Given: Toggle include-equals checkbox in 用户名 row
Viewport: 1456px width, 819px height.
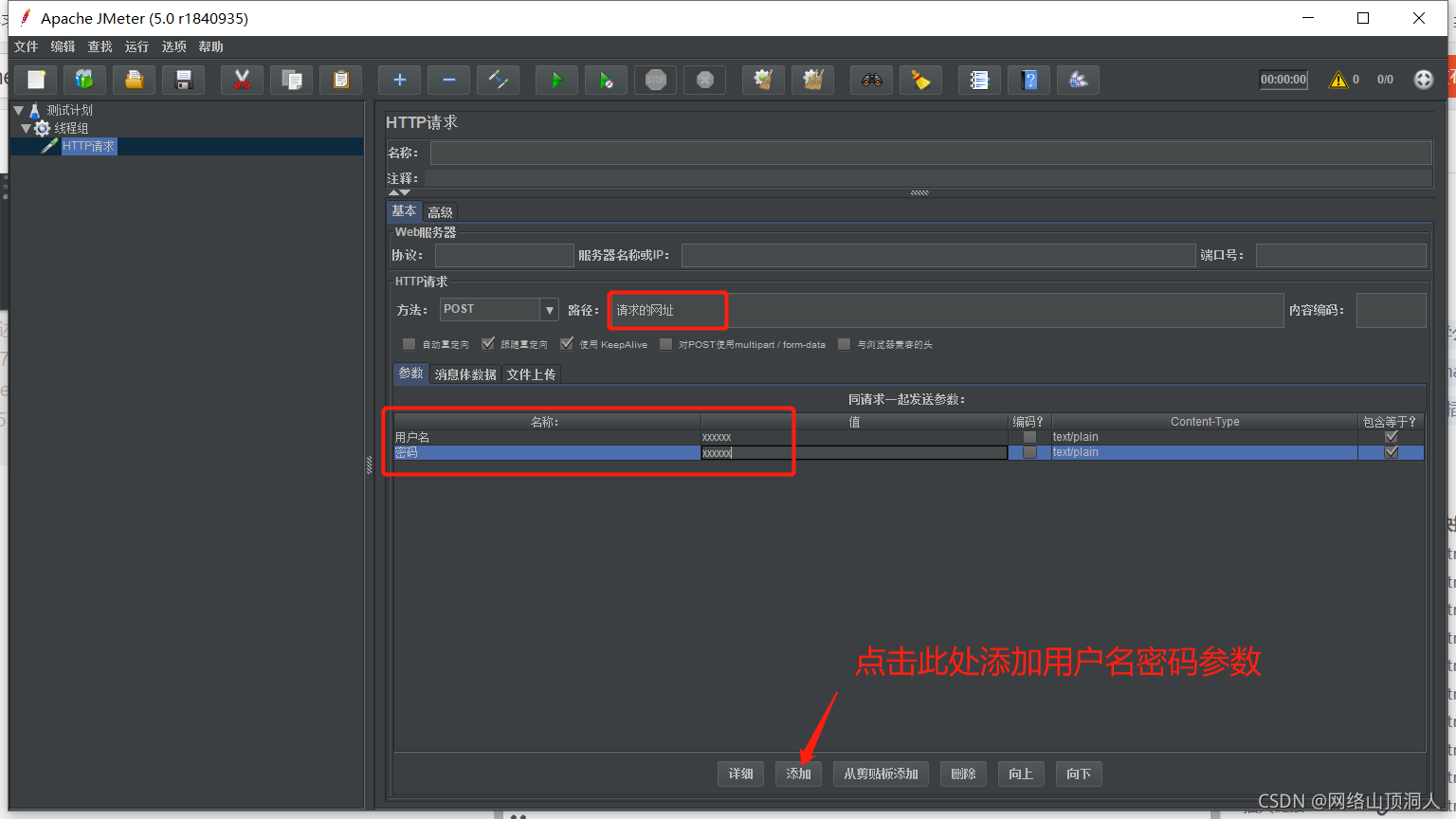Looking at the screenshot, I should click(x=1391, y=437).
